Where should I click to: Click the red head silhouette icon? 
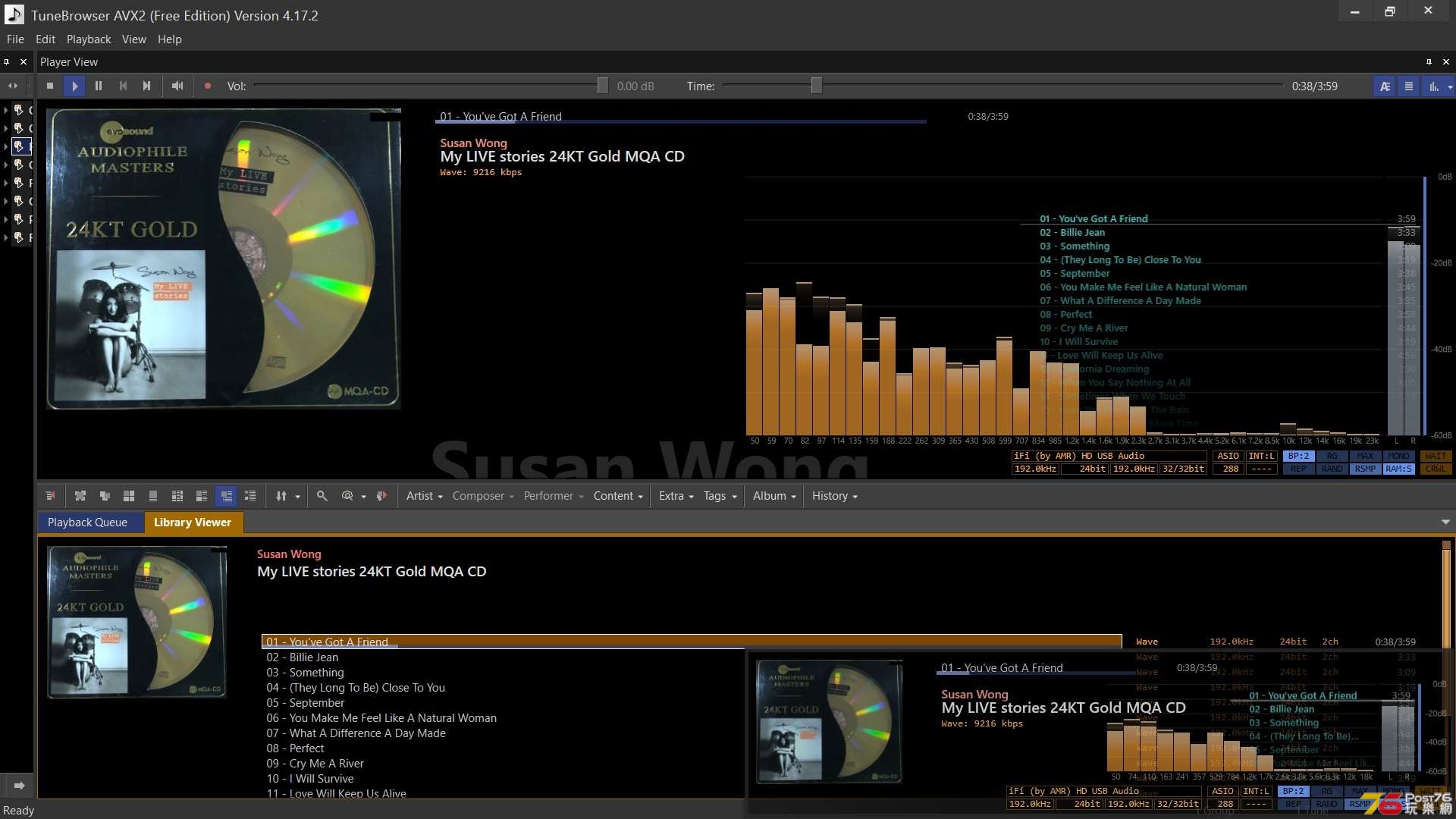381,496
